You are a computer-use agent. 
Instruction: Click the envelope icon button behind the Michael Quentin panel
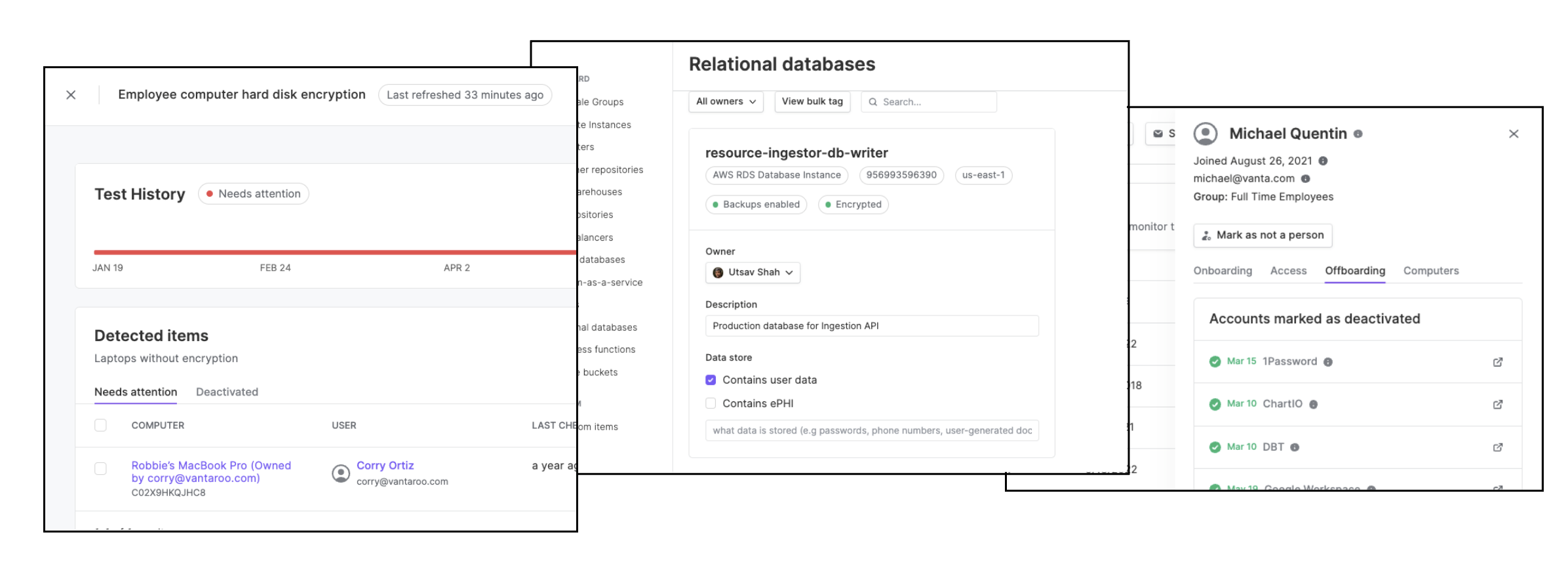(x=1159, y=134)
